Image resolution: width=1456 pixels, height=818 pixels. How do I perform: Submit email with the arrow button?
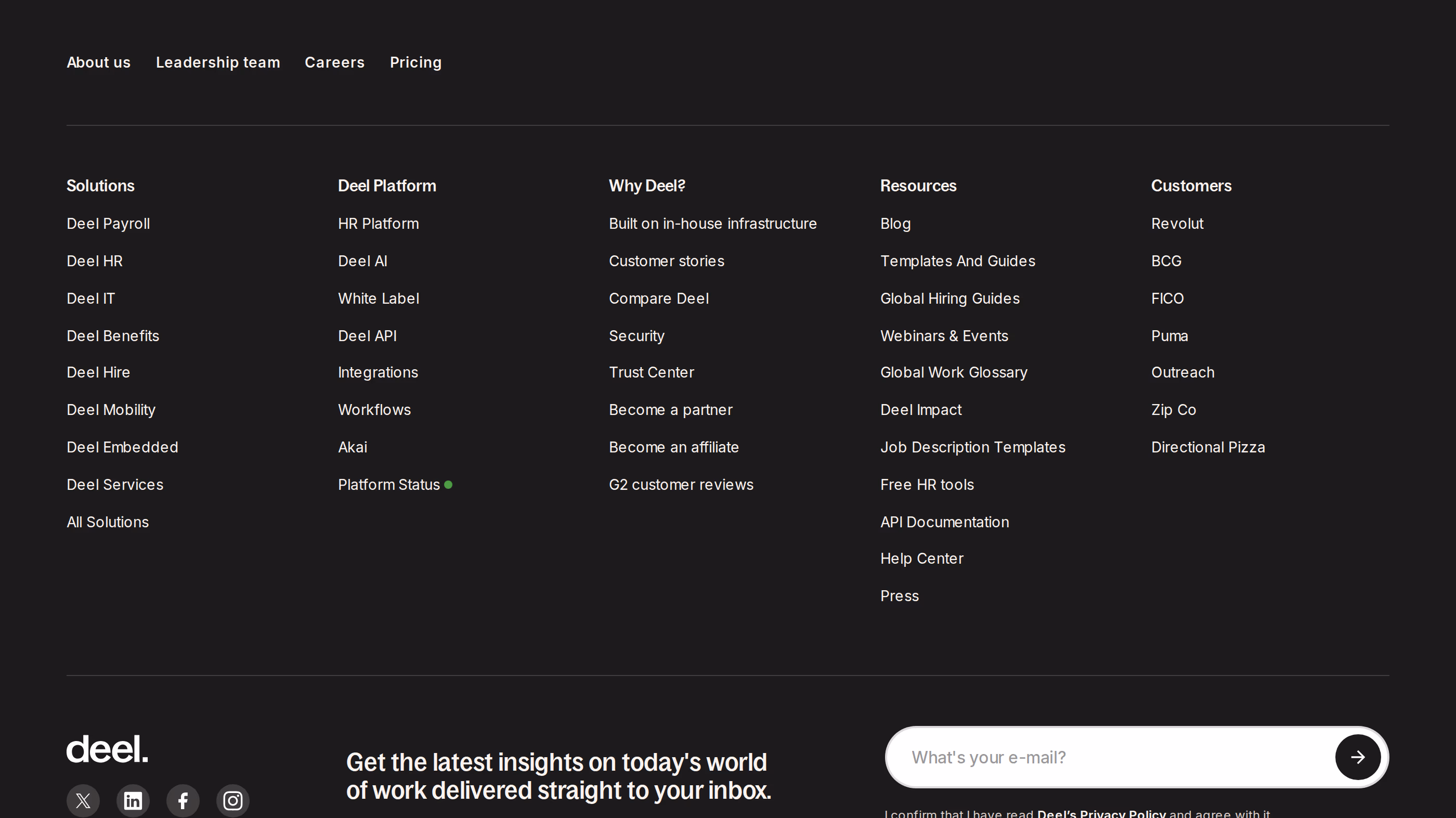coord(1358,757)
